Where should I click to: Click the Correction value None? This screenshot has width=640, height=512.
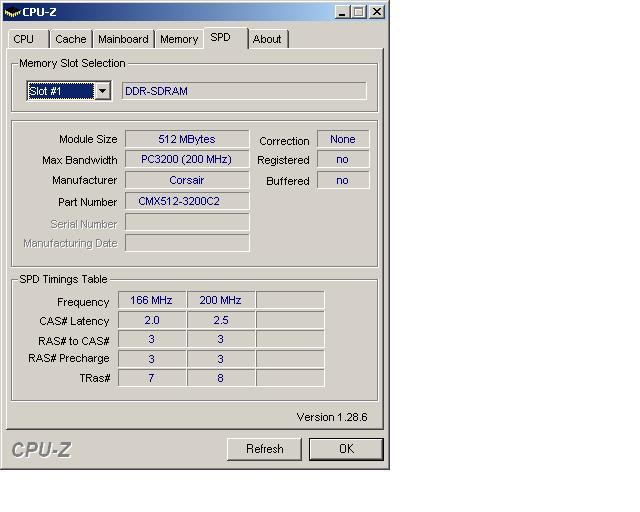pyautogui.click(x=343, y=139)
